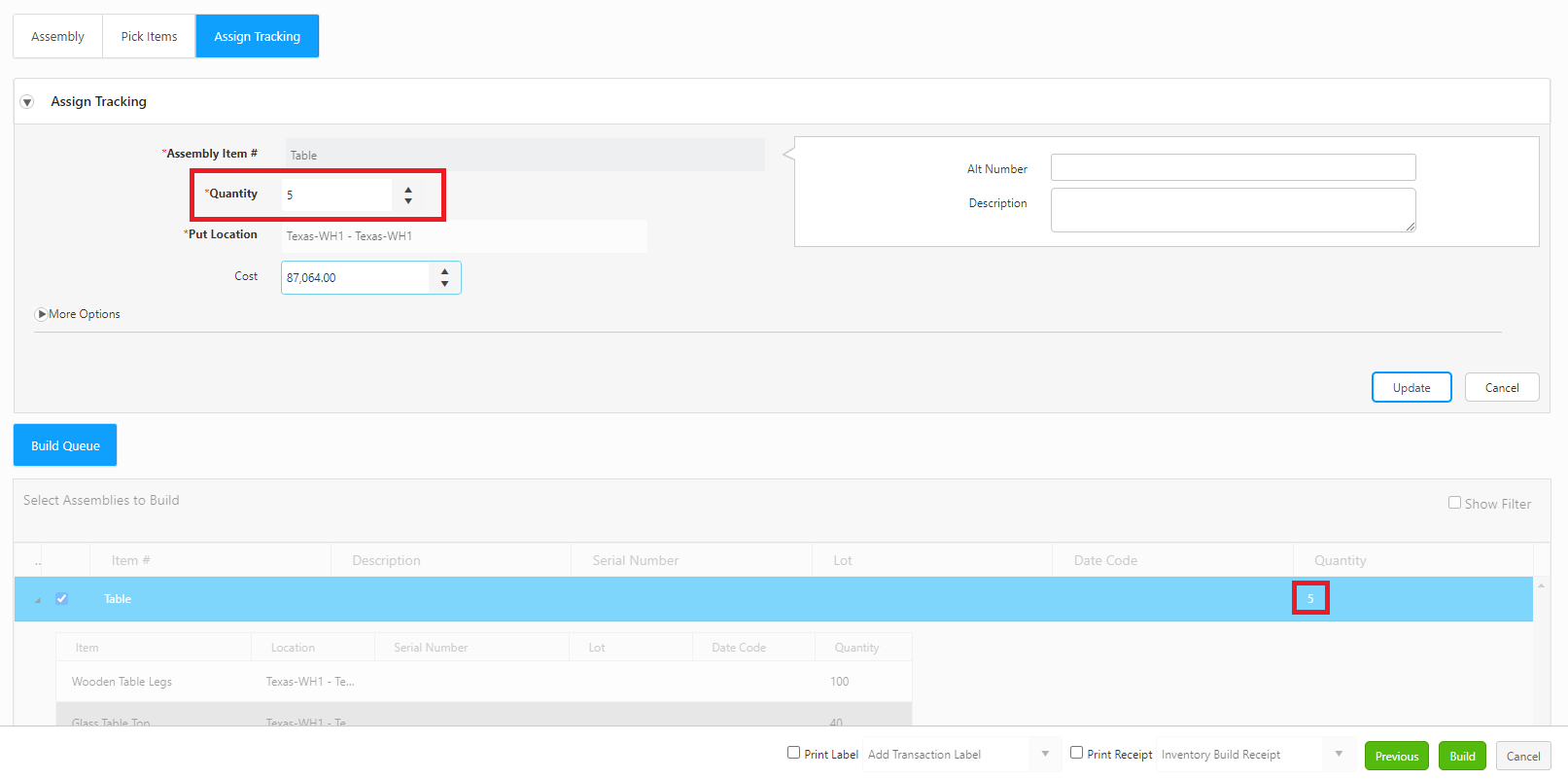This screenshot has height=779, width=1568.
Task: Collapse the Table row in grid
Action: click(x=38, y=600)
